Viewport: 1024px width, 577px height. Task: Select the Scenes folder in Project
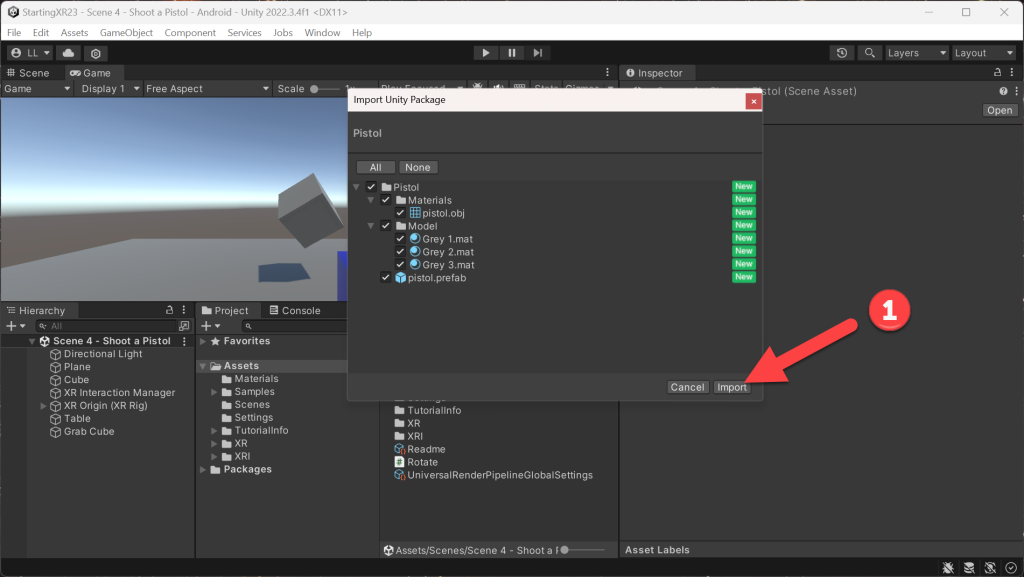[252, 405]
